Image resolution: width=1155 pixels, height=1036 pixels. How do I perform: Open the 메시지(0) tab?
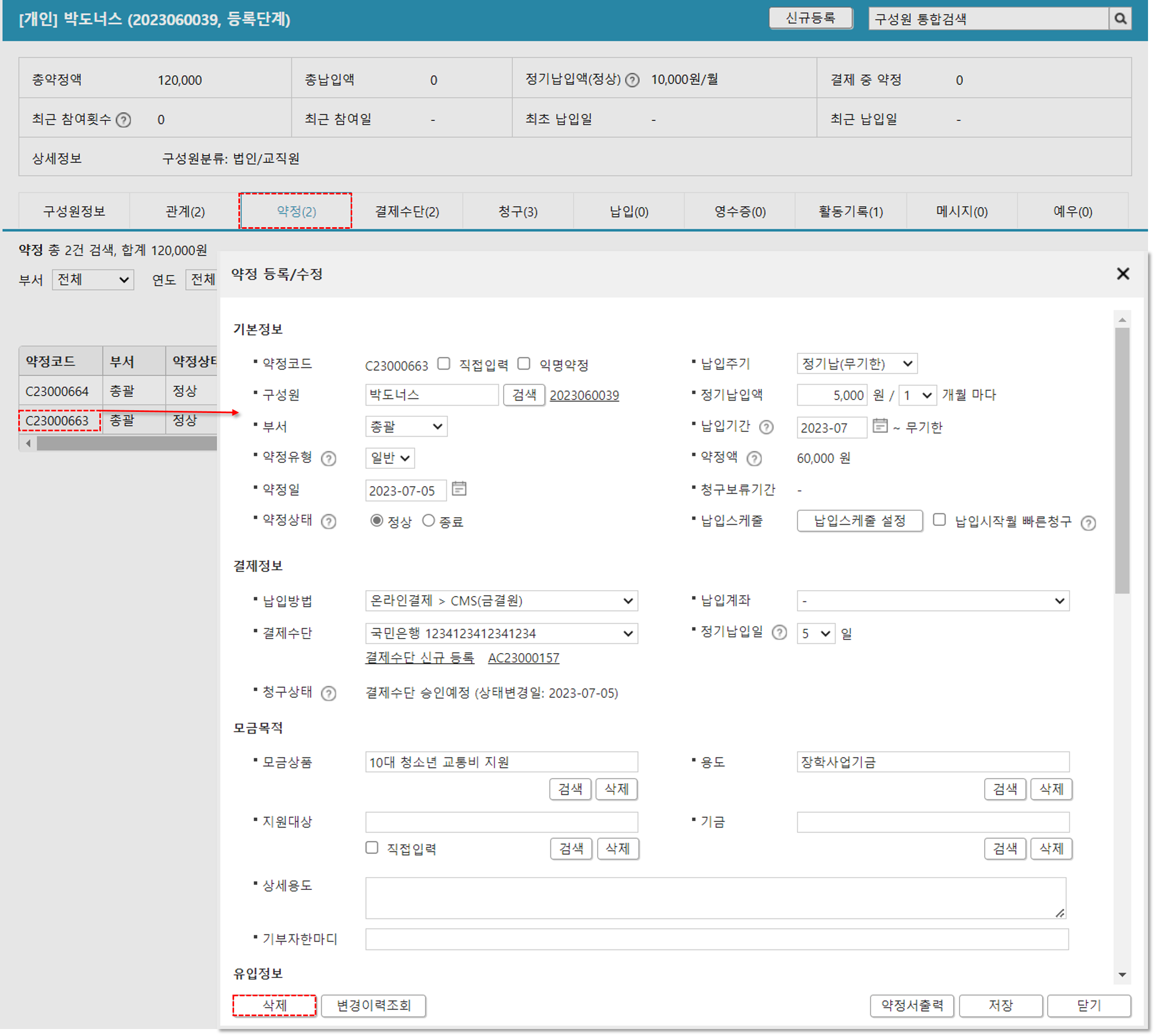(962, 212)
